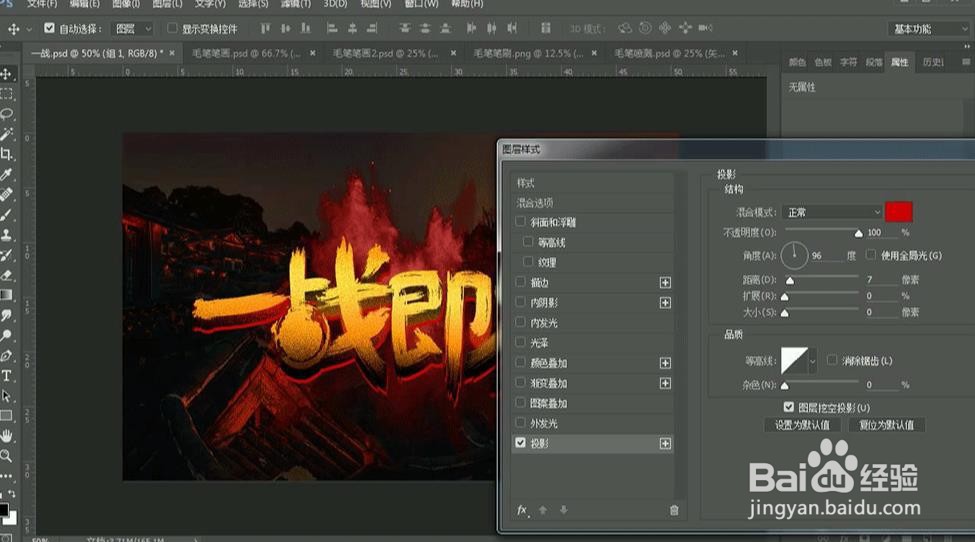Enable the 内阴影 effect checkbox

point(520,301)
